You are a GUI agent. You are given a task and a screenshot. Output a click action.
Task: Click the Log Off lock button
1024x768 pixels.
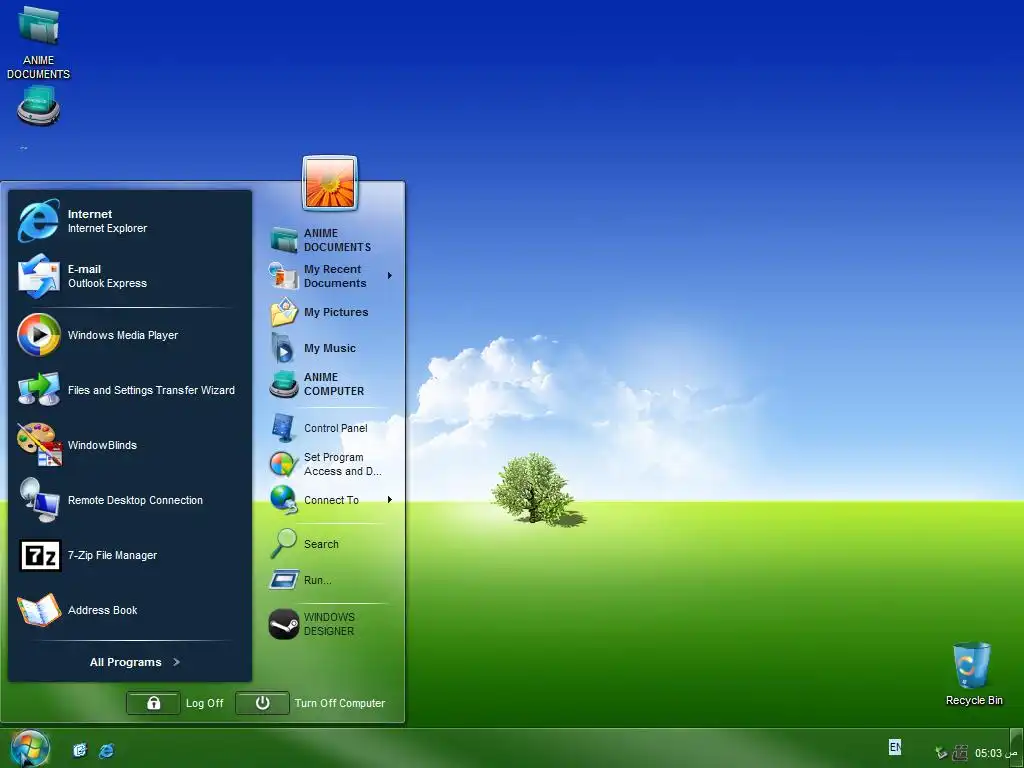(x=153, y=703)
